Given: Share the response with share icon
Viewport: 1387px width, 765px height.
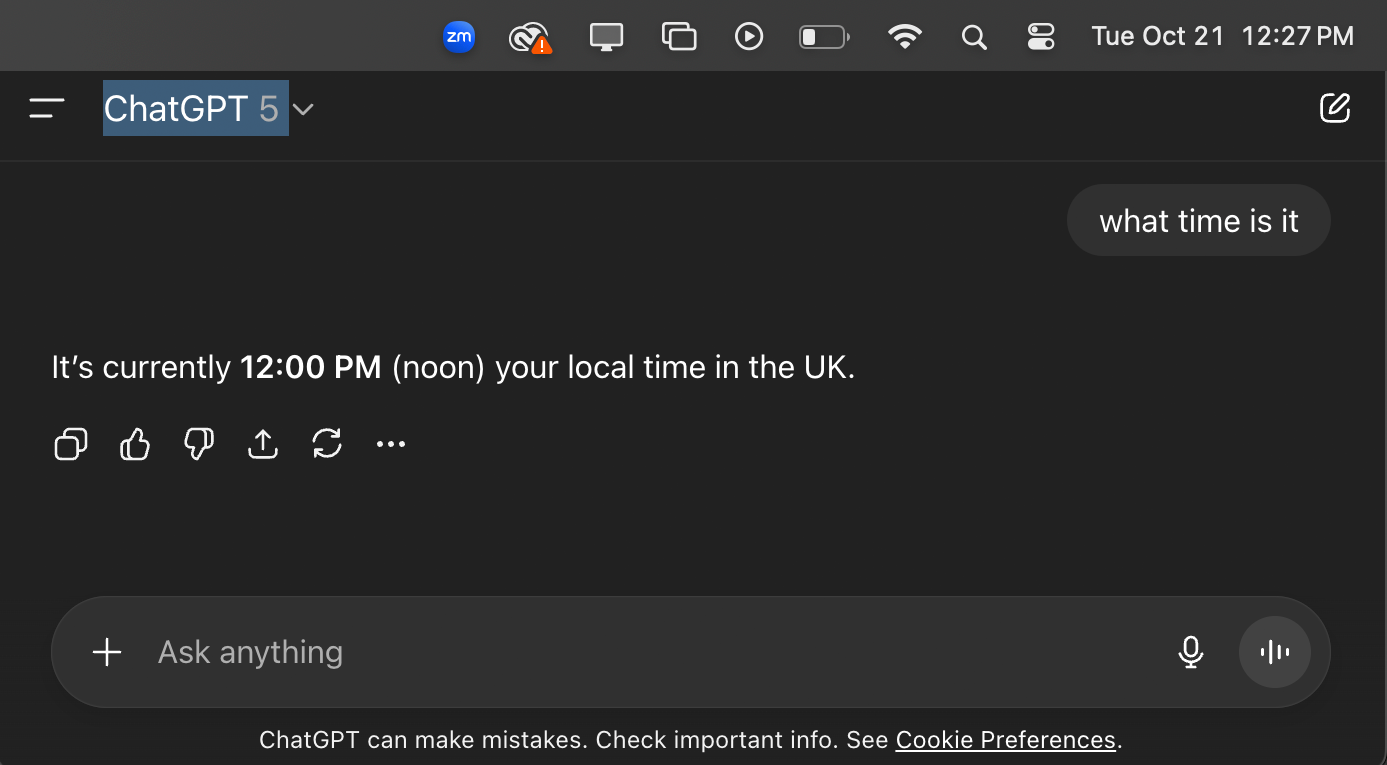Looking at the screenshot, I should [x=262, y=444].
